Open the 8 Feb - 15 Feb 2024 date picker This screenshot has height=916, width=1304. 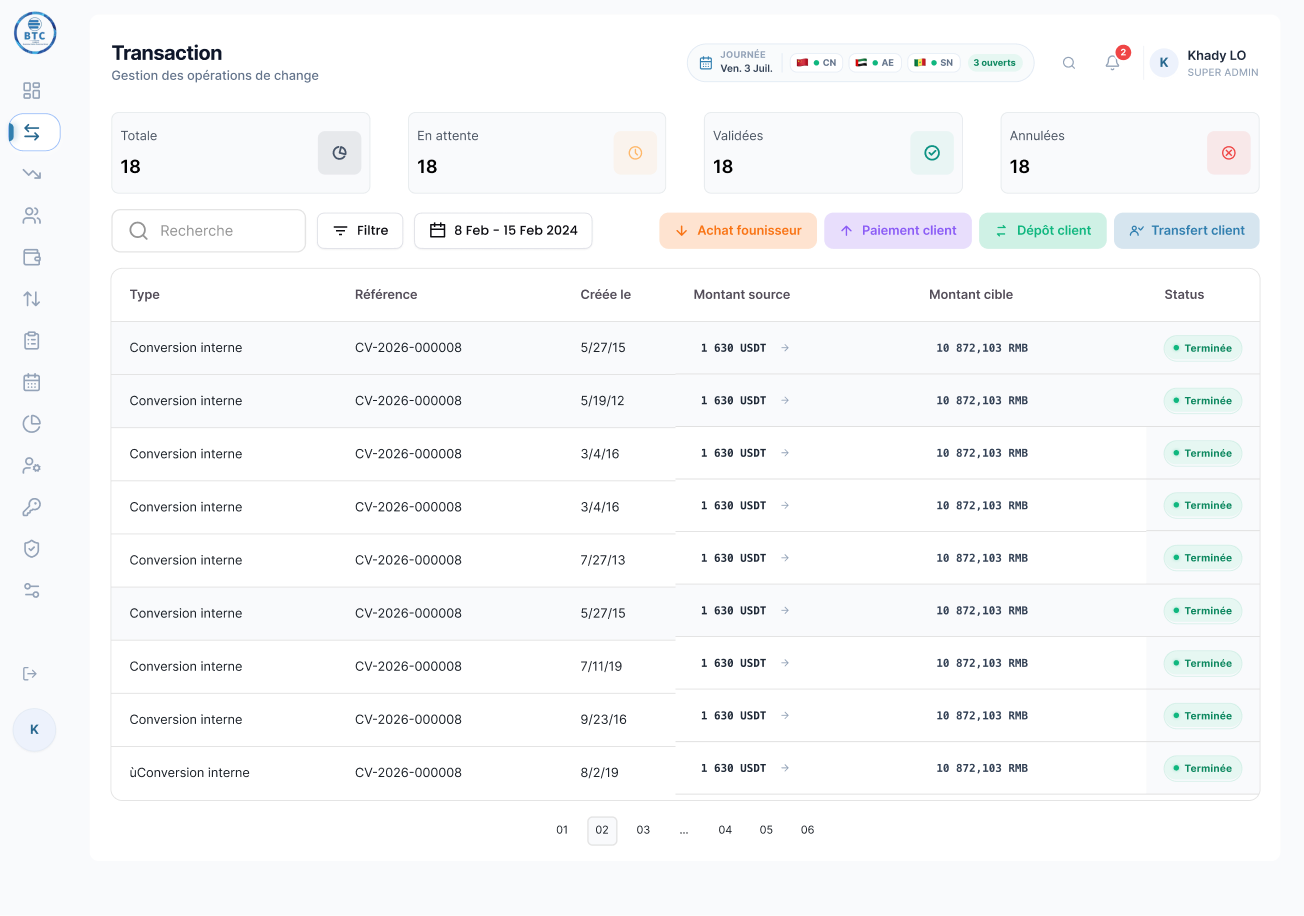tap(503, 231)
